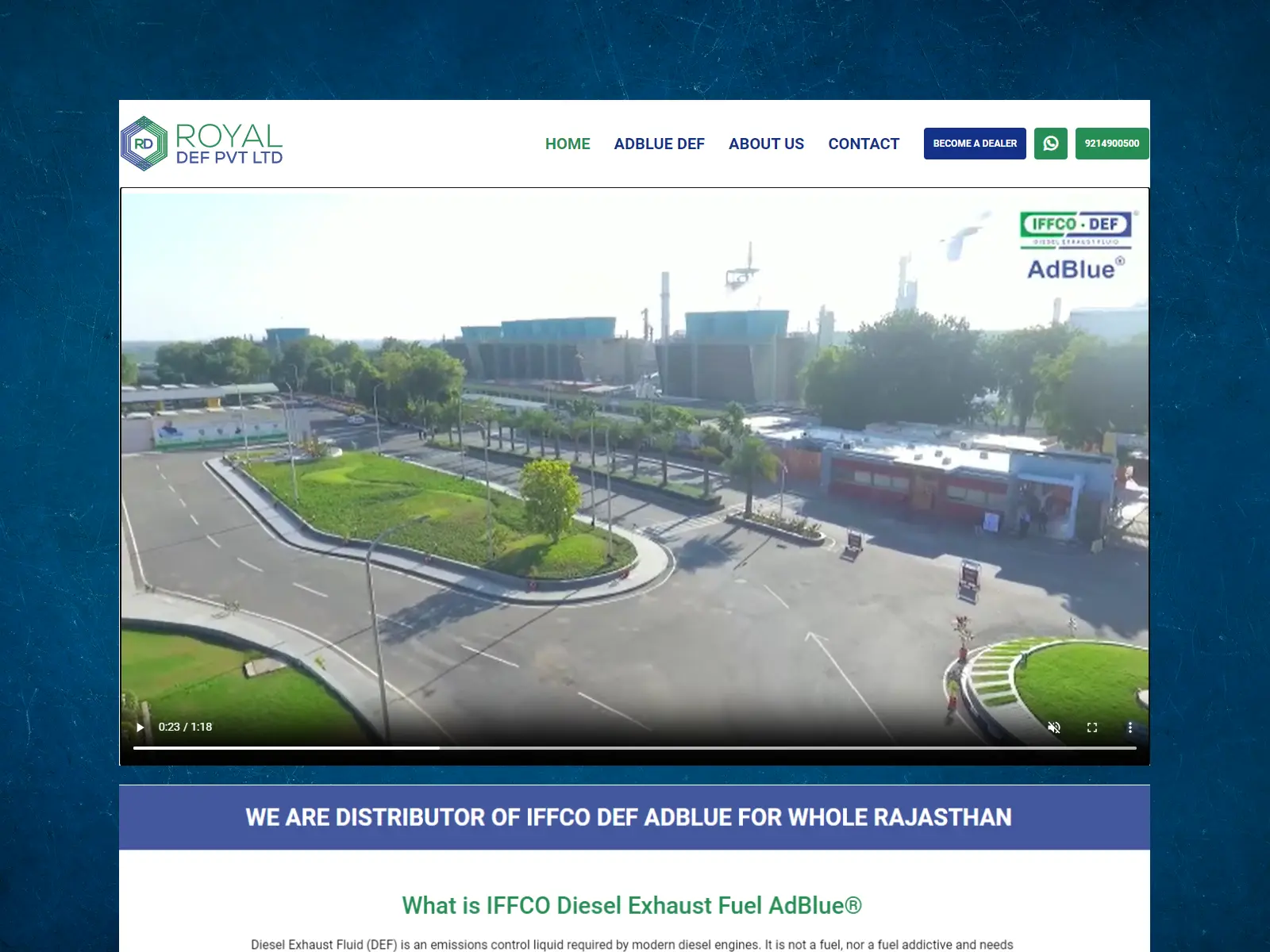The image size is (1270, 952).
Task: Go to the HOME page
Action: click(568, 144)
